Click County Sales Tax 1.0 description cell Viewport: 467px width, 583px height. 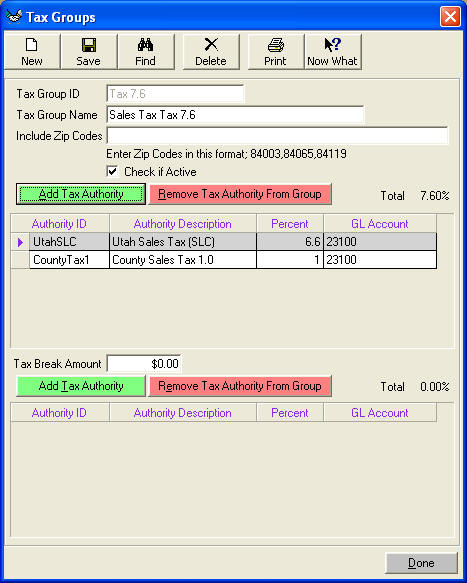pyautogui.click(x=183, y=260)
